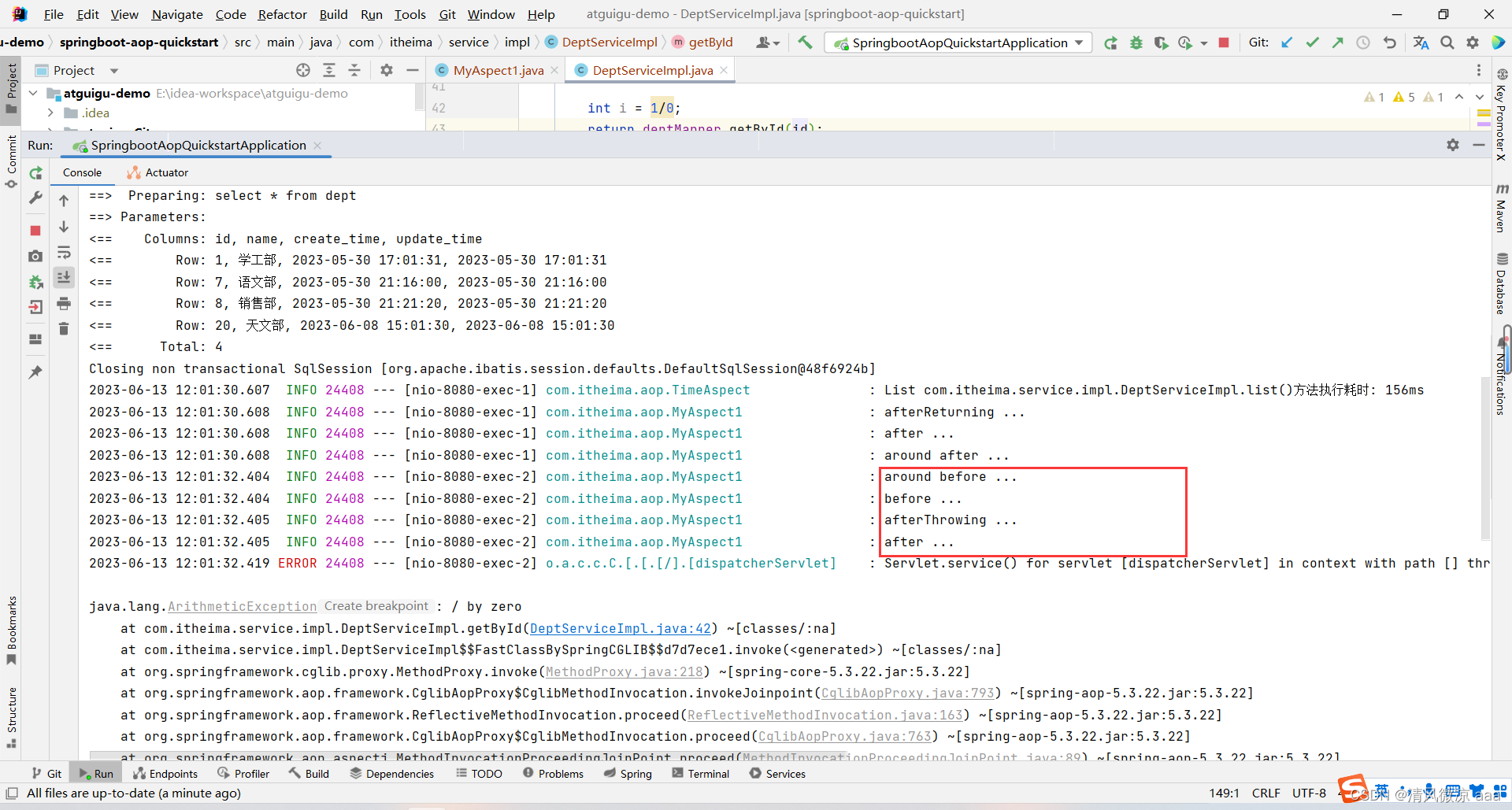Image resolution: width=1512 pixels, height=810 pixels.
Task: Stop the running application red square in toolbar
Action: click(1224, 43)
